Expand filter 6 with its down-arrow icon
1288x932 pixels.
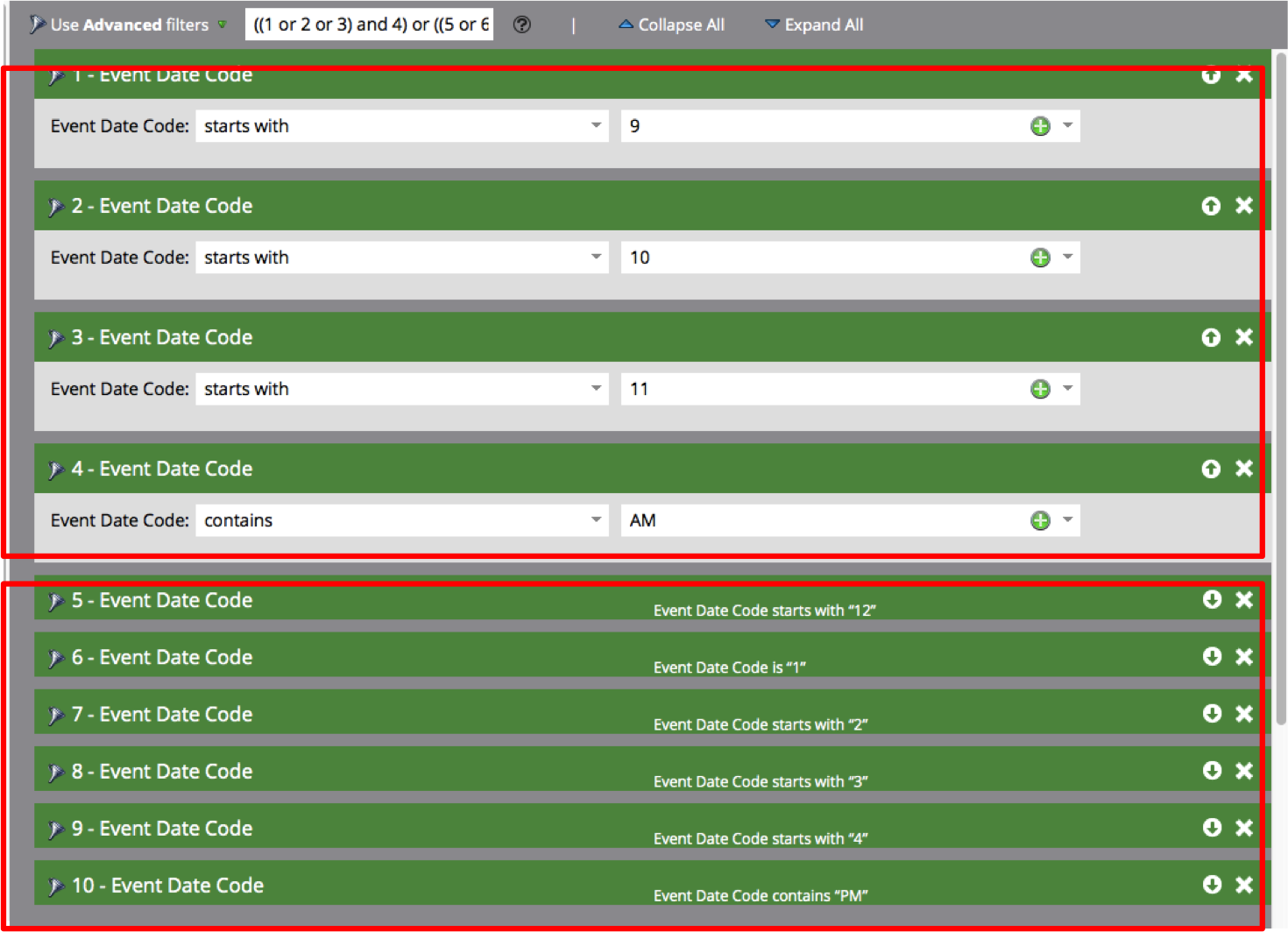click(1212, 657)
